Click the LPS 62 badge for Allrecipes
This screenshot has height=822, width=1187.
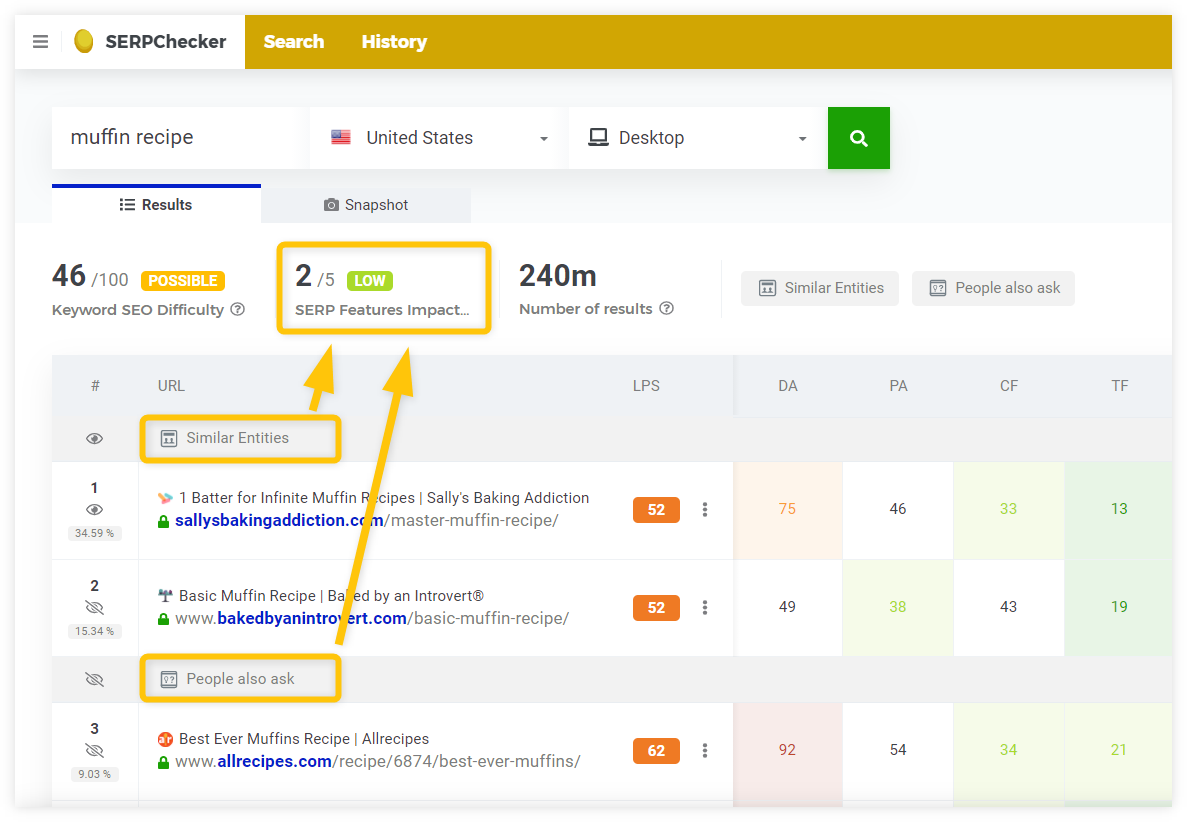coord(656,750)
